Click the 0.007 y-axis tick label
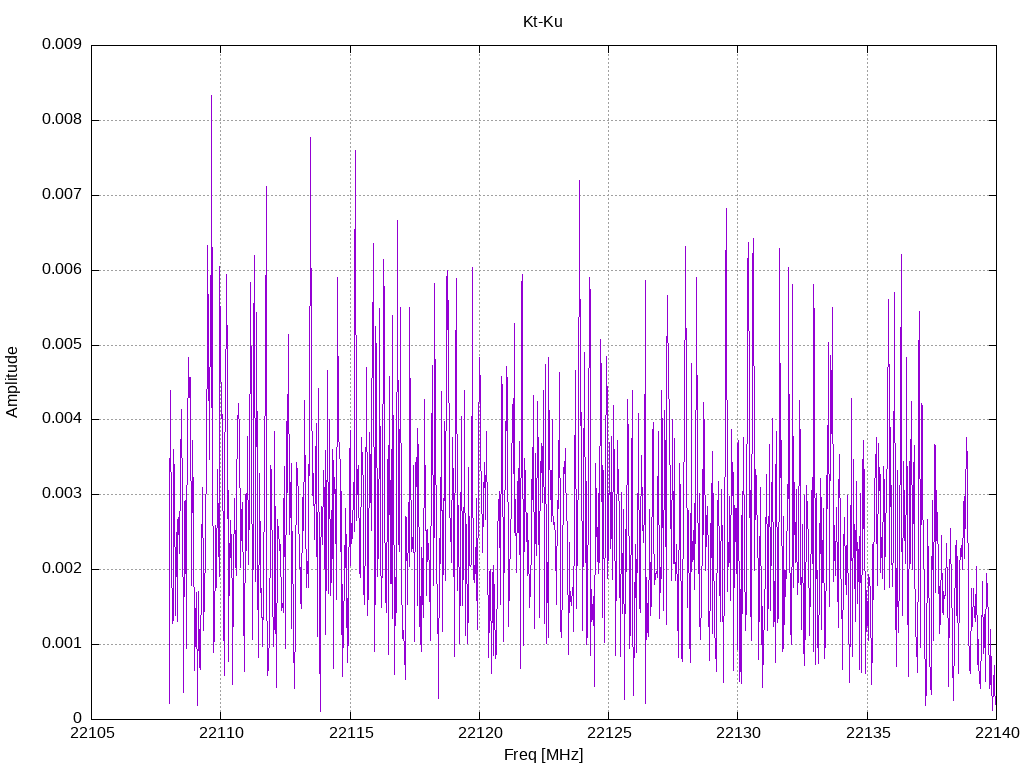The width and height of the screenshot is (1024, 768). coord(62,195)
